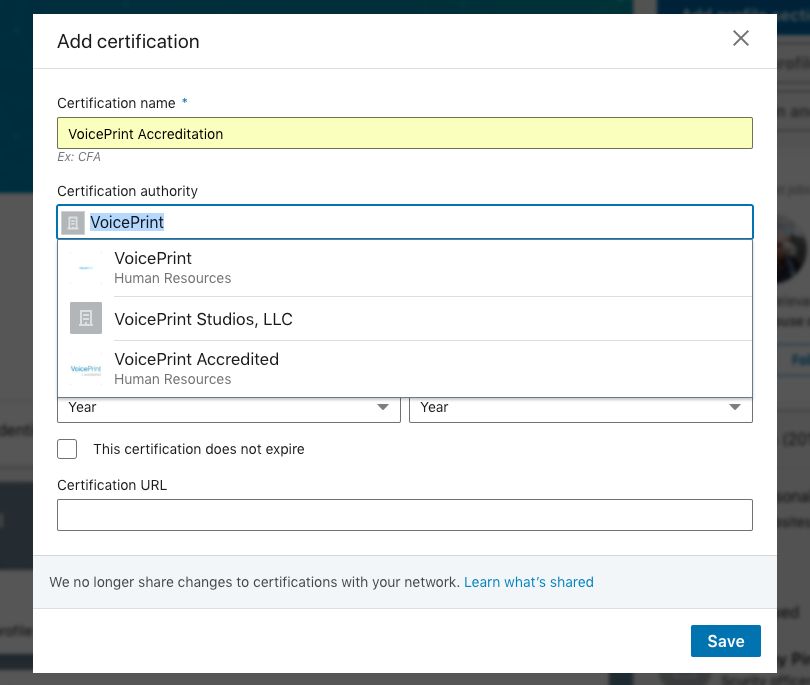Click the Certification authority input field
Screen dimensions: 810x685
(404, 222)
